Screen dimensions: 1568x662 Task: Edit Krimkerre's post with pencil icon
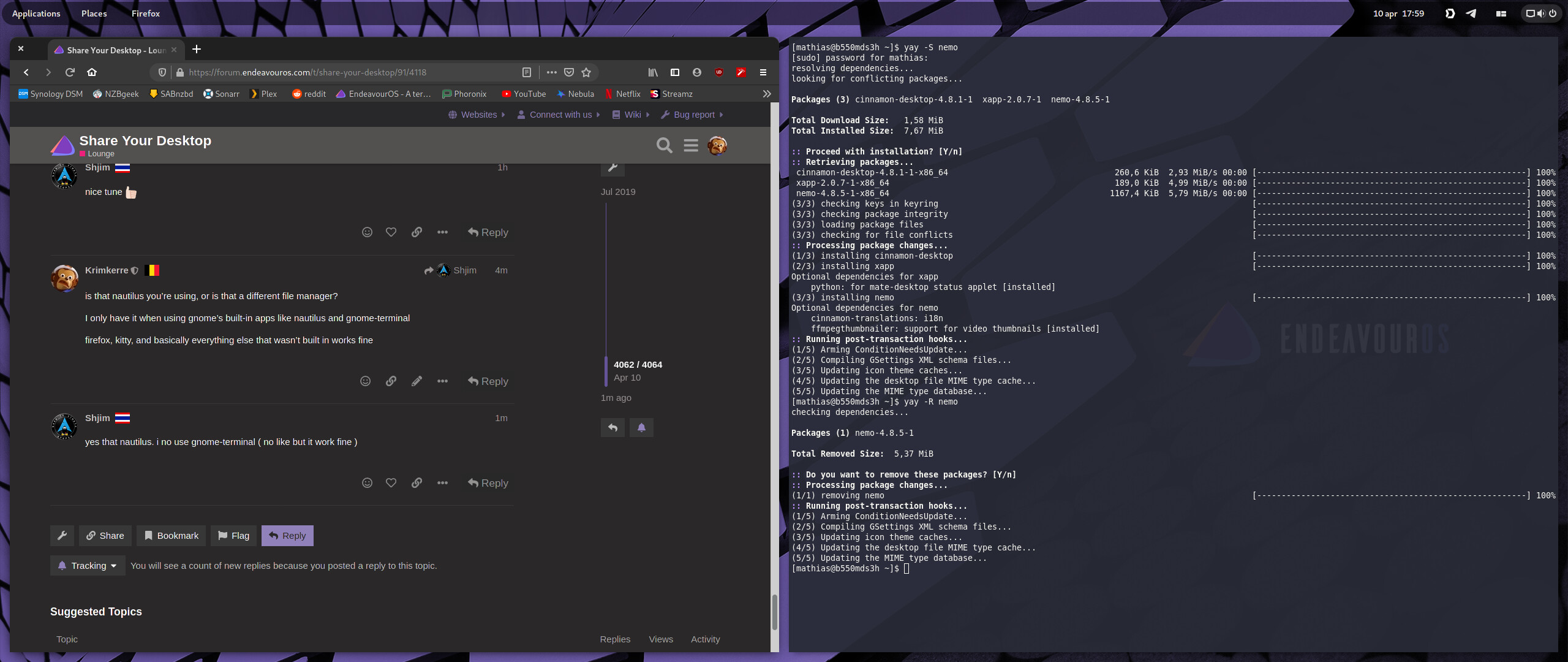[x=417, y=381]
